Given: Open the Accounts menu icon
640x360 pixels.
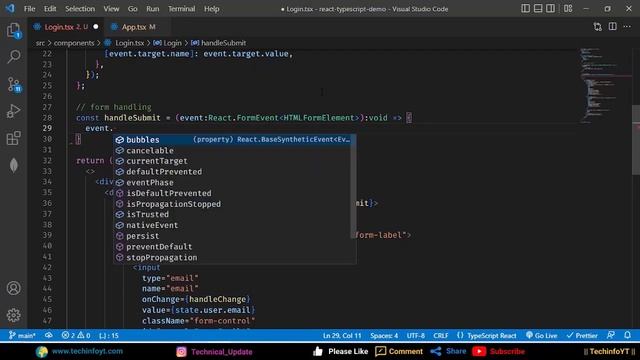Looking at the screenshot, I should click(13, 288).
